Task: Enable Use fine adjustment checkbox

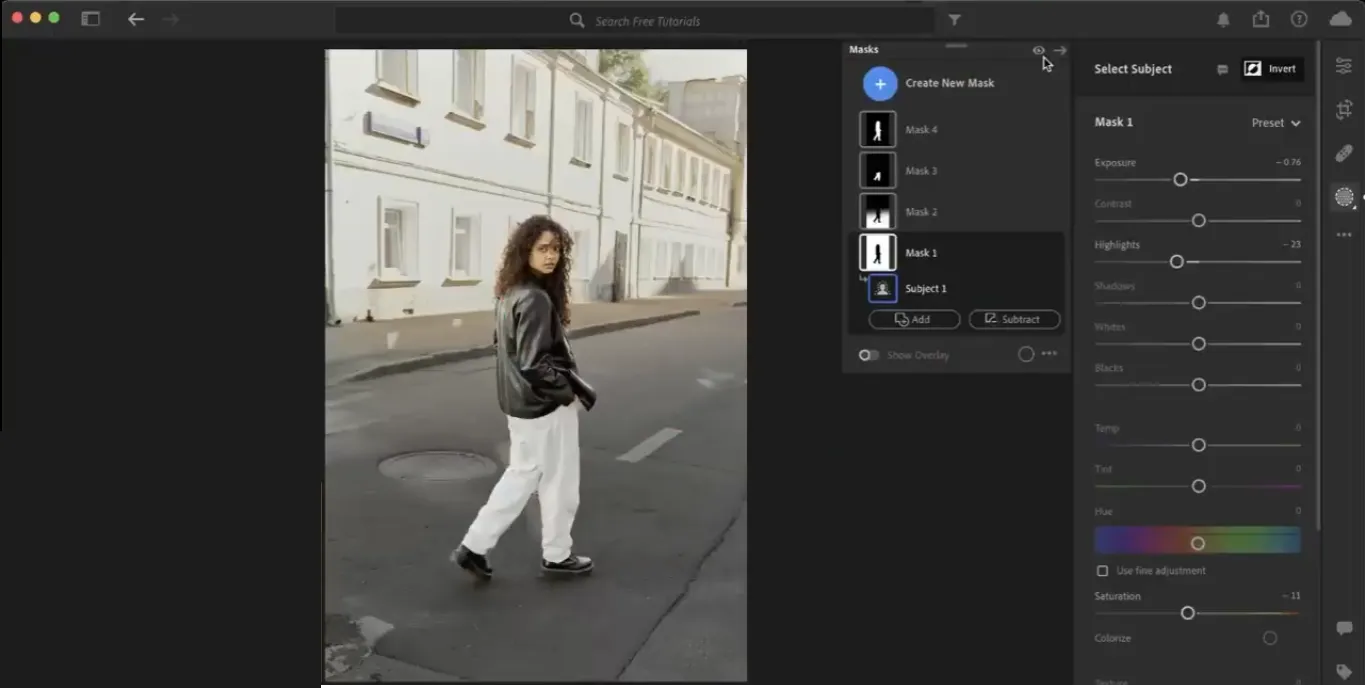Action: (x=1102, y=571)
